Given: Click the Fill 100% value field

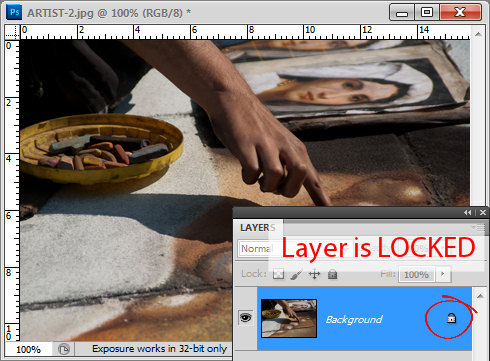Looking at the screenshot, I should click(416, 274).
